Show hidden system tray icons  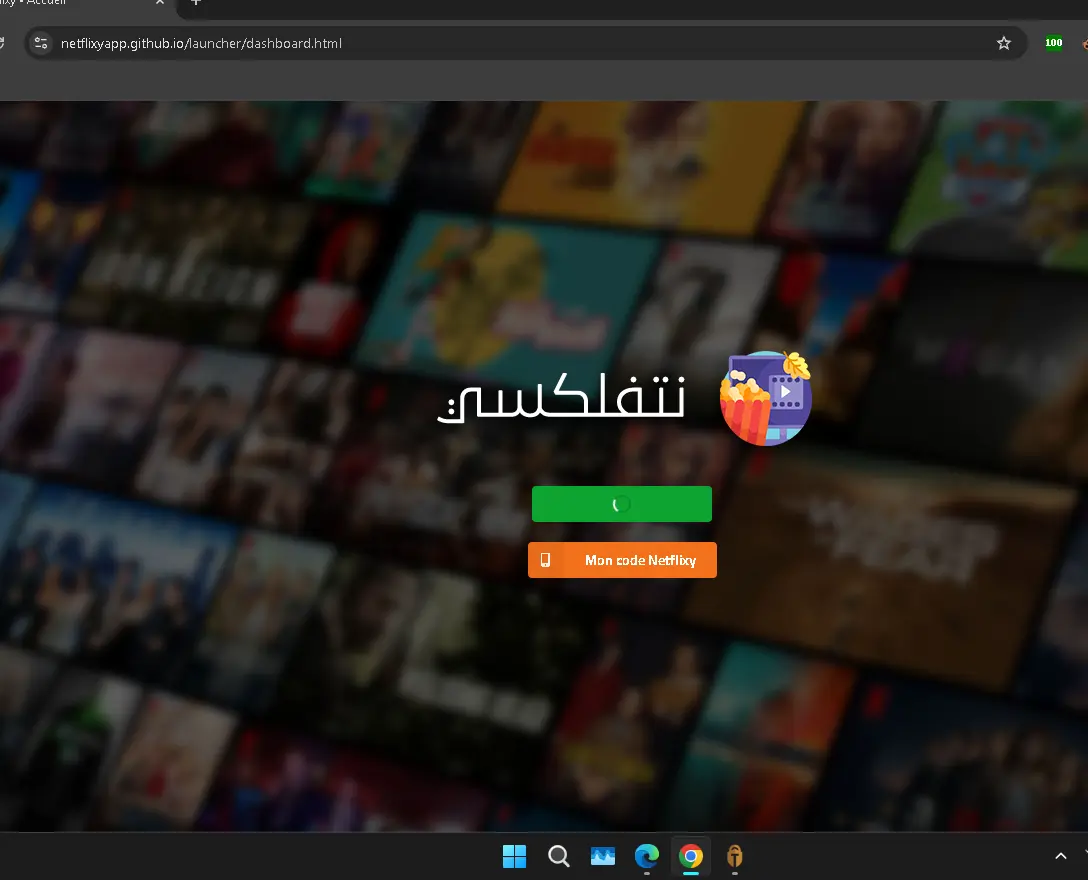(x=1060, y=856)
